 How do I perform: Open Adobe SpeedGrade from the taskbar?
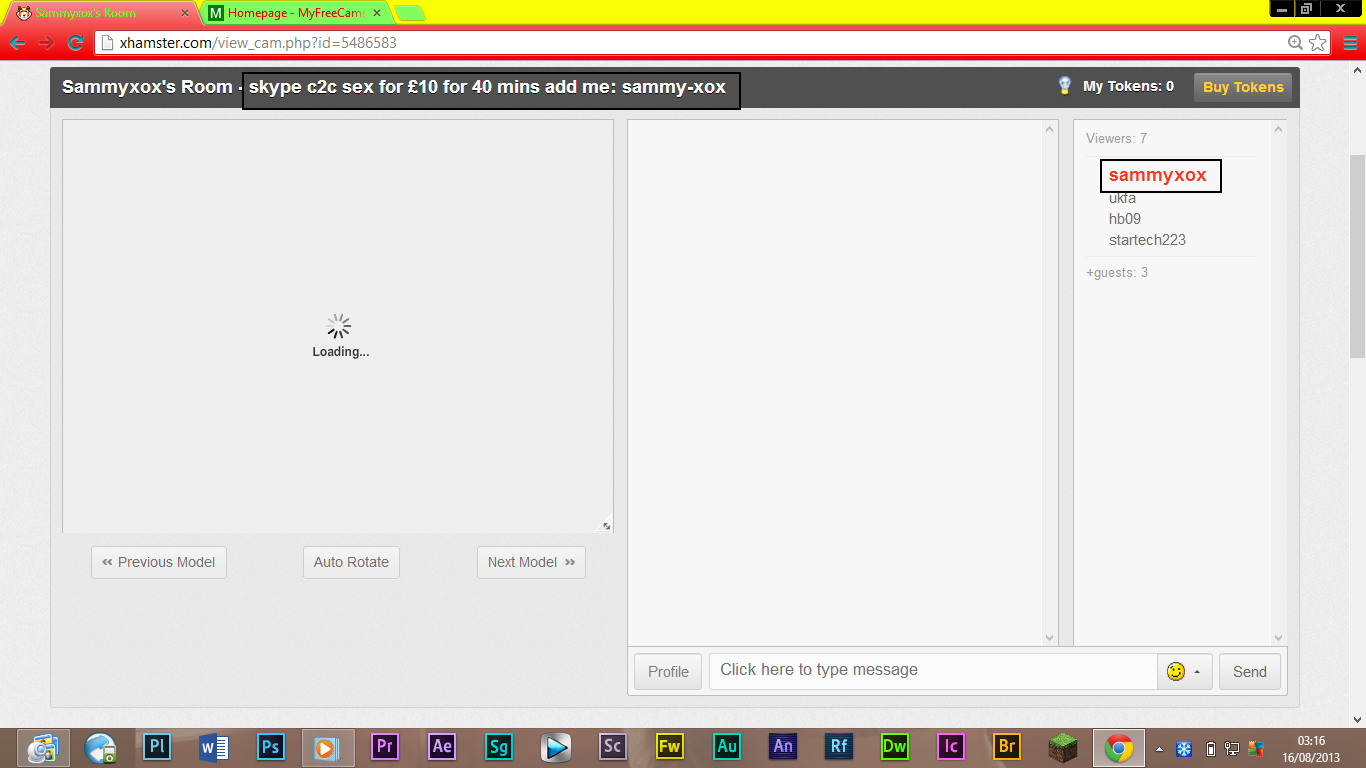coord(499,746)
